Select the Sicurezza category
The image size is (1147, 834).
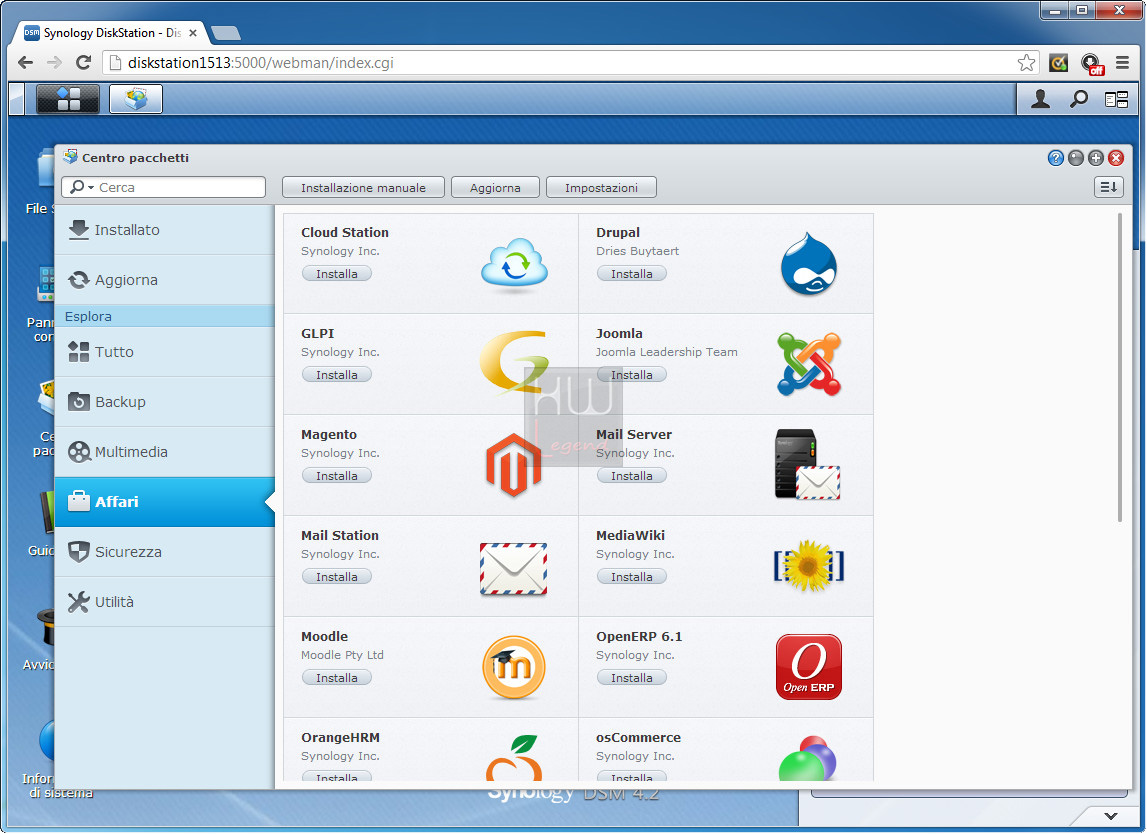[x=165, y=552]
